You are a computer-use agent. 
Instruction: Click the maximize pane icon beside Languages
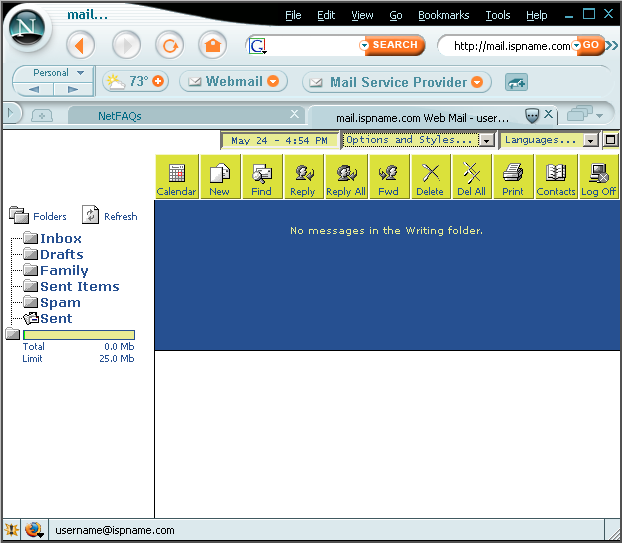610,140
